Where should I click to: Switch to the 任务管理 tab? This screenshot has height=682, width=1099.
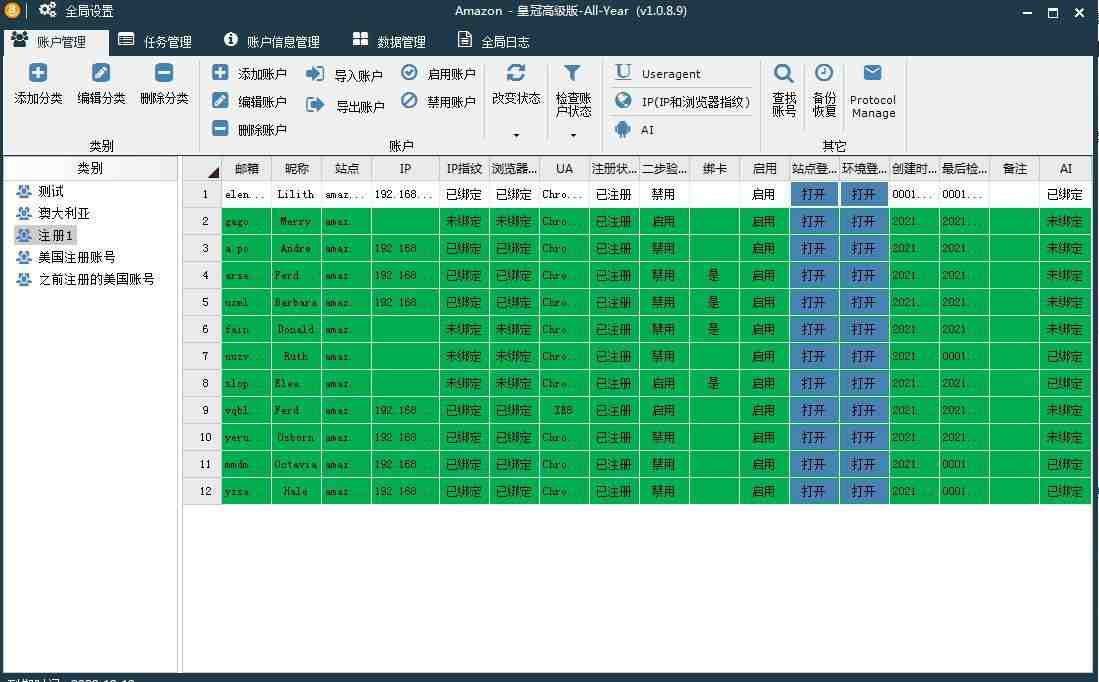coord(155,41)
